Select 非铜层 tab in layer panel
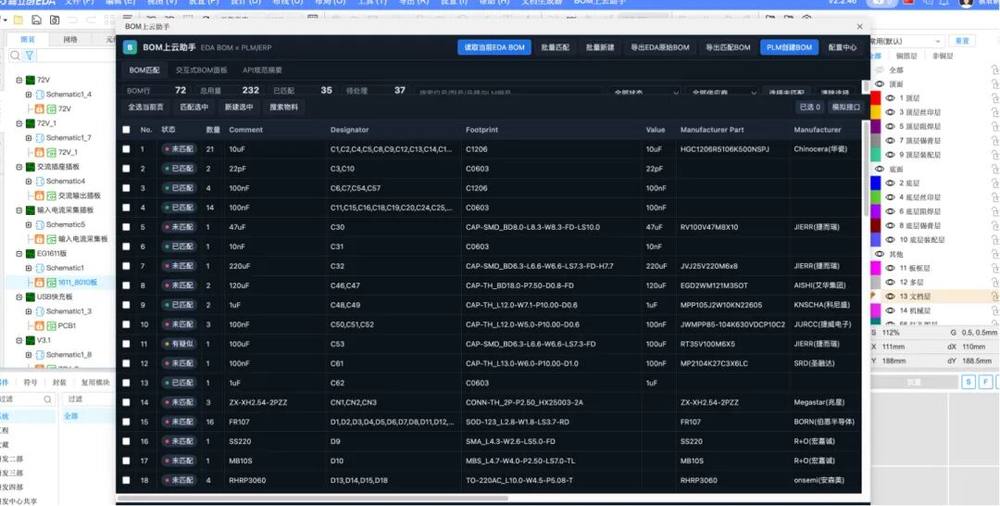 point(943,56)
